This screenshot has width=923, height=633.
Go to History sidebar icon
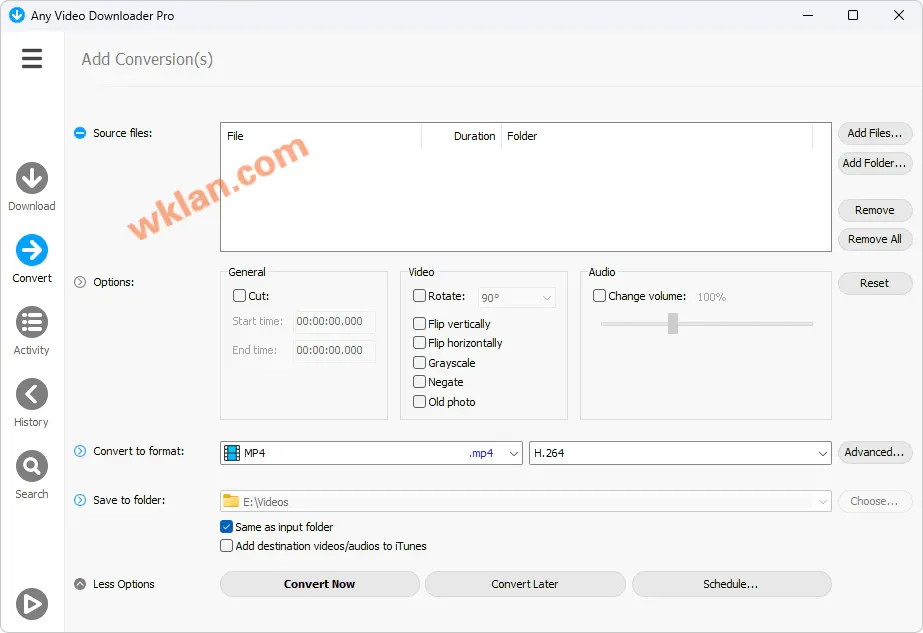tap(32, 394)
